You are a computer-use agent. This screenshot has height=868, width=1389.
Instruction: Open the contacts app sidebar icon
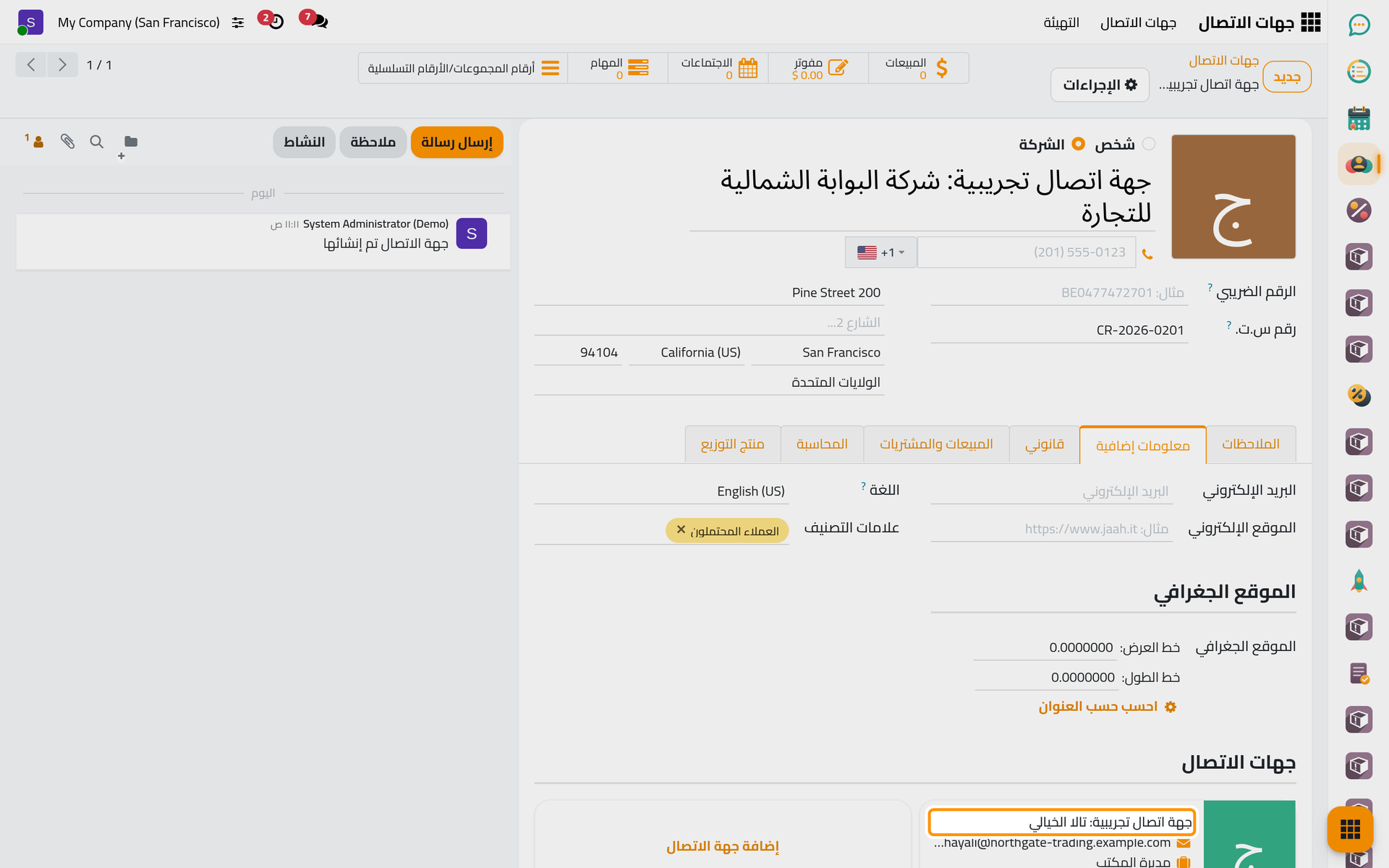click(1359, 164)
